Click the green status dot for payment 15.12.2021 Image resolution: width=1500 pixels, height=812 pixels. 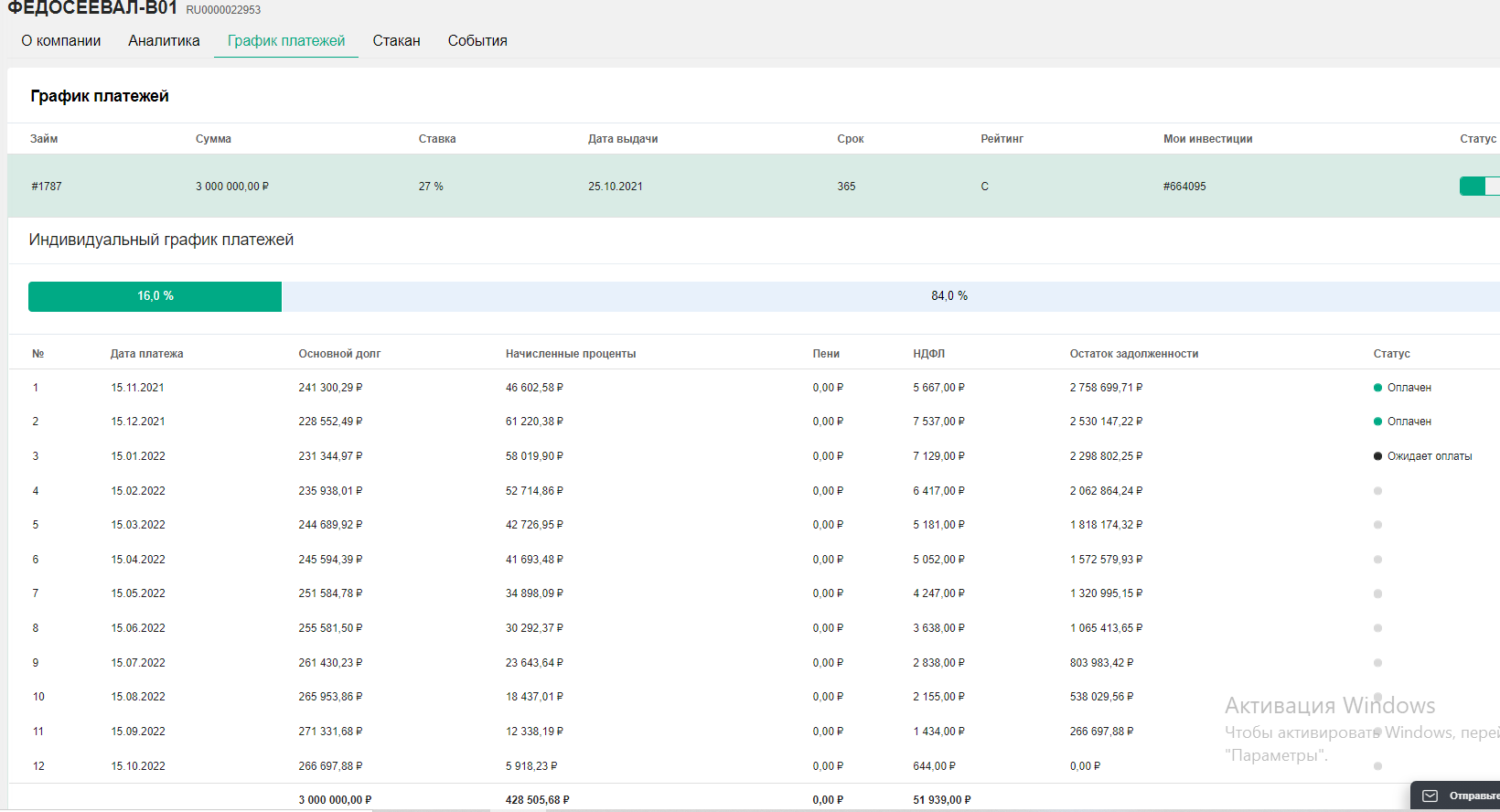(x=1377, y=422)
